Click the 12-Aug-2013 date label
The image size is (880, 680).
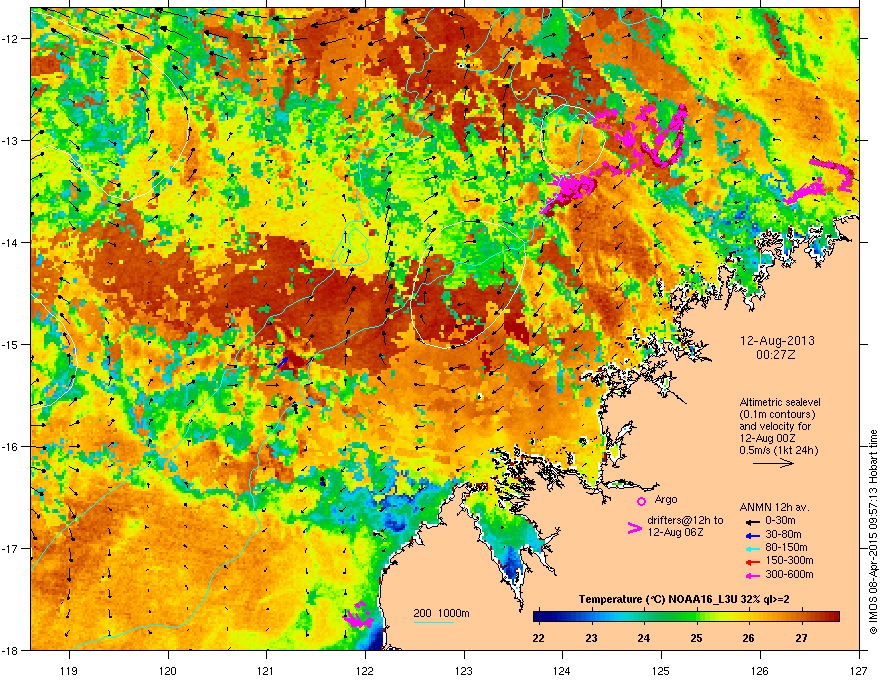pyautogui.click(x=777, y=341)
